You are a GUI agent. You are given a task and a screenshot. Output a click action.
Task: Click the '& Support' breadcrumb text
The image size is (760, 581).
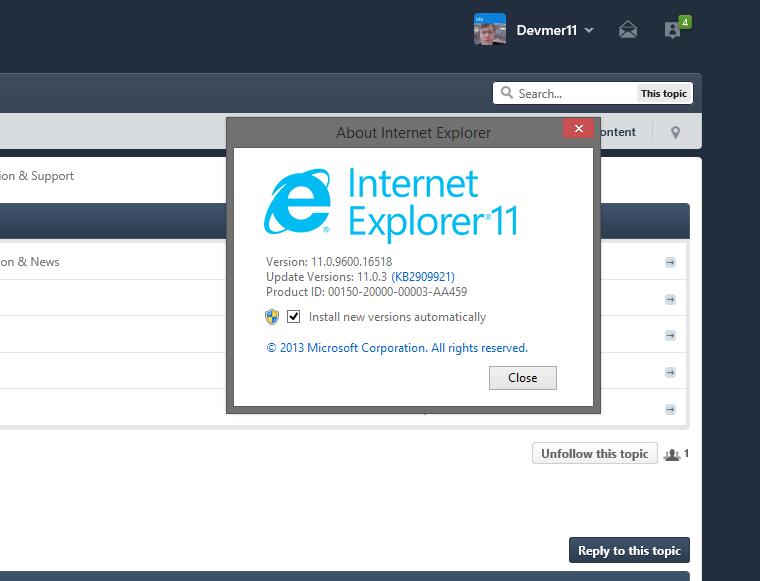coord(46,175)
